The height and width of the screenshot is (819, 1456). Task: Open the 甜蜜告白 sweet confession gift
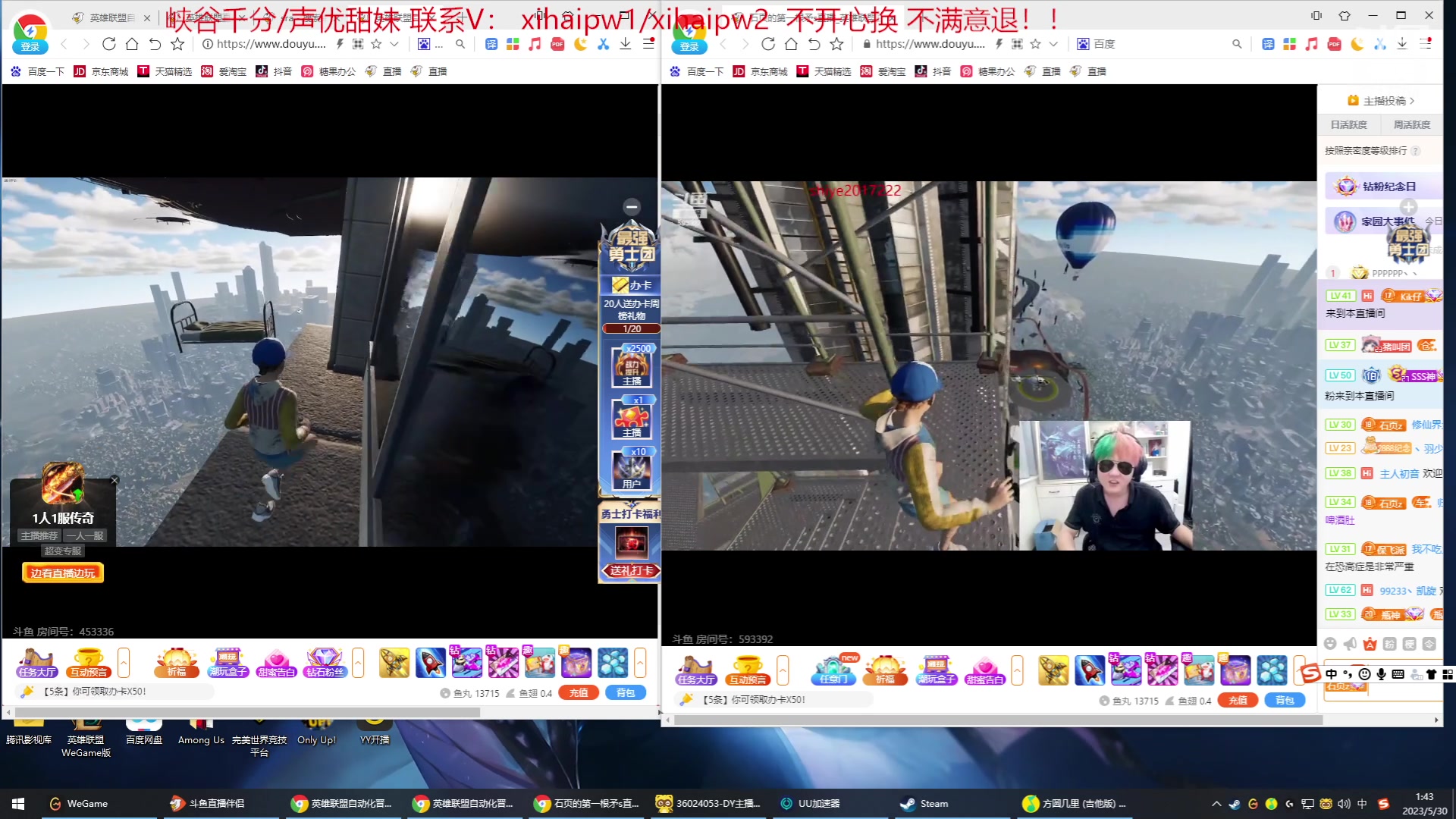click(277, 664)
